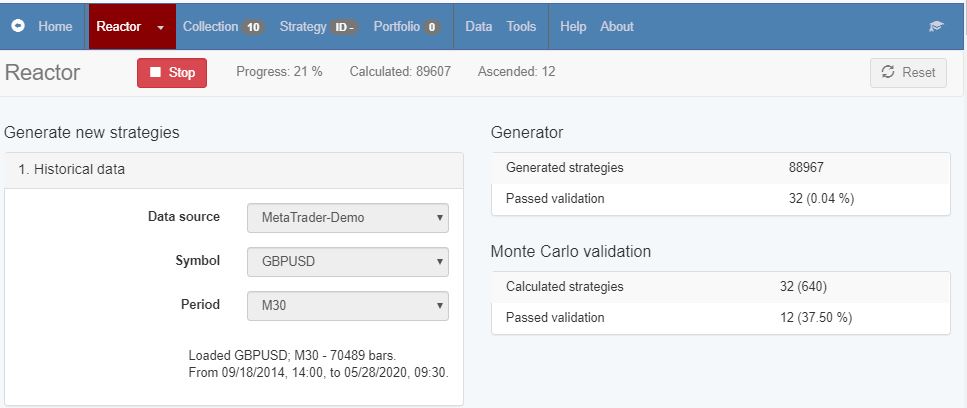Screen dimensions: 967x408
Task: Open the Symbol dropdown showing GBPUSD
Action: point(347,261)
